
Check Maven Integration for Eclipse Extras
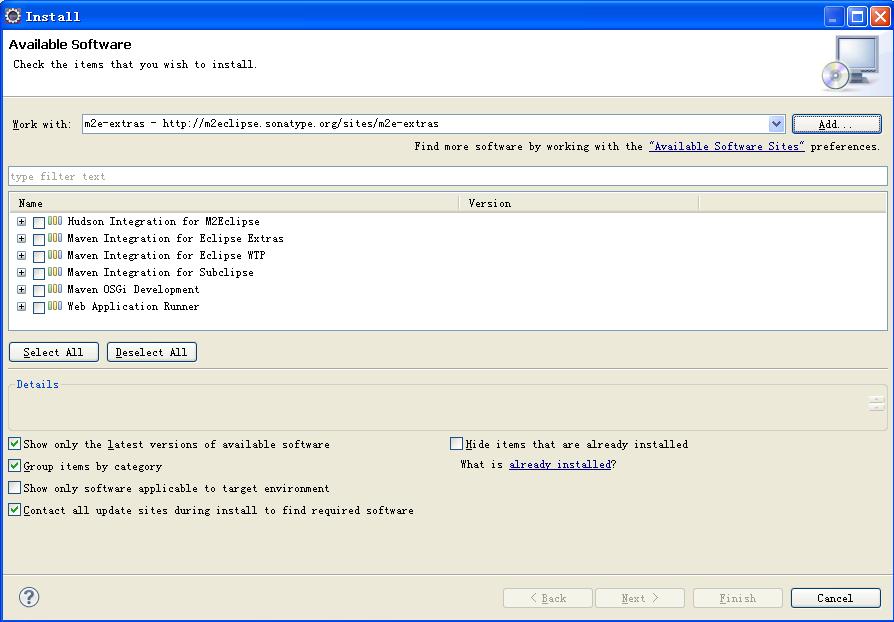click(39, 239)
